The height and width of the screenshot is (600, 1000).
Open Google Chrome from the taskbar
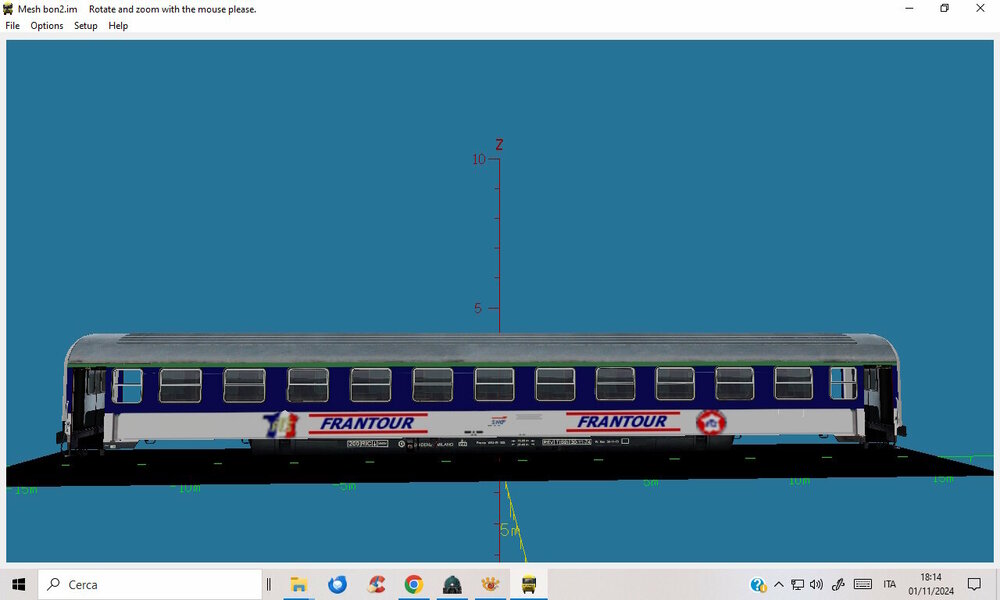(x=414, y=584)
